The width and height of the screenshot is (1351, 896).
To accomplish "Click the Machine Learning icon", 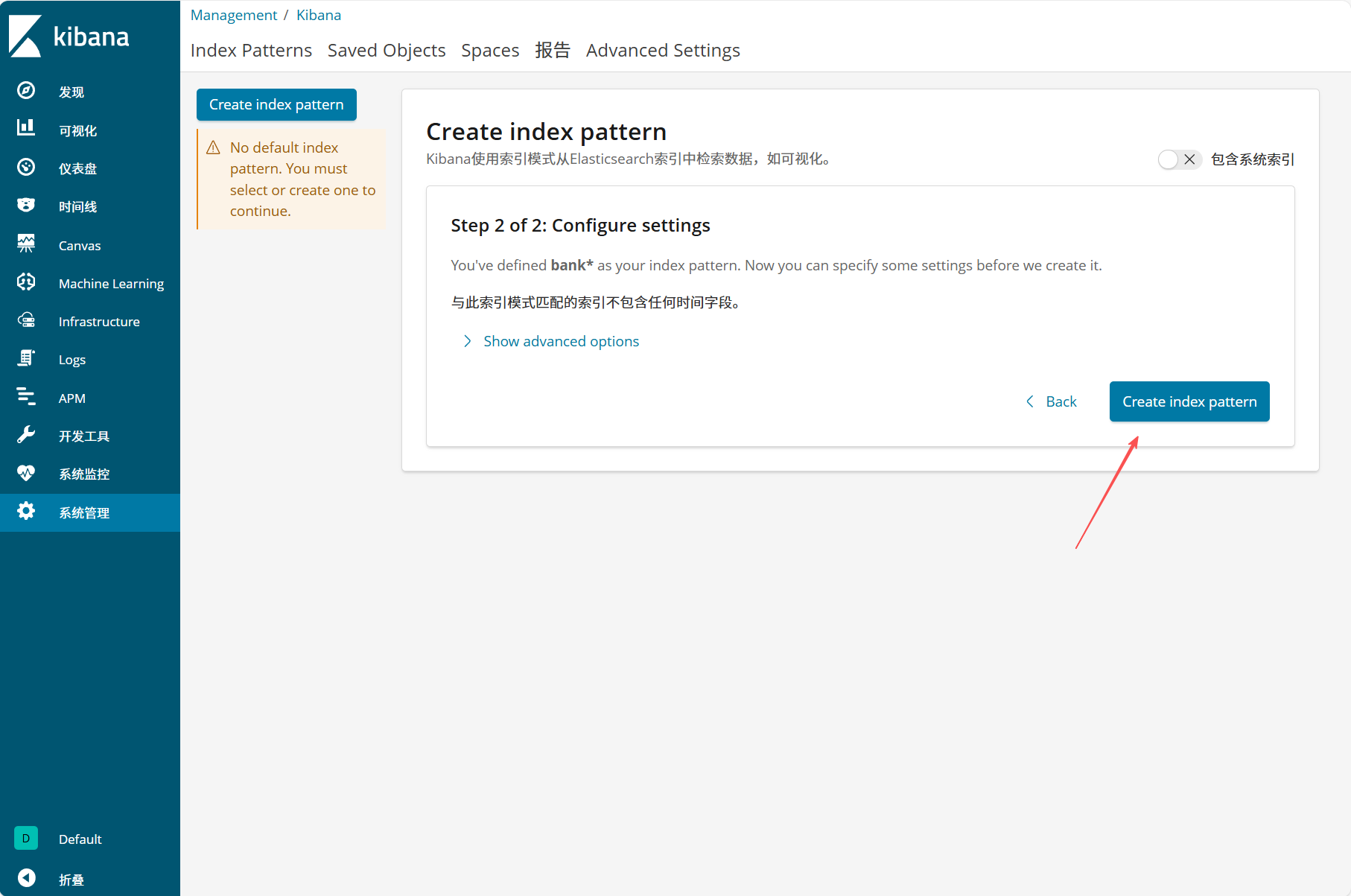I will (x=26, y=282).
